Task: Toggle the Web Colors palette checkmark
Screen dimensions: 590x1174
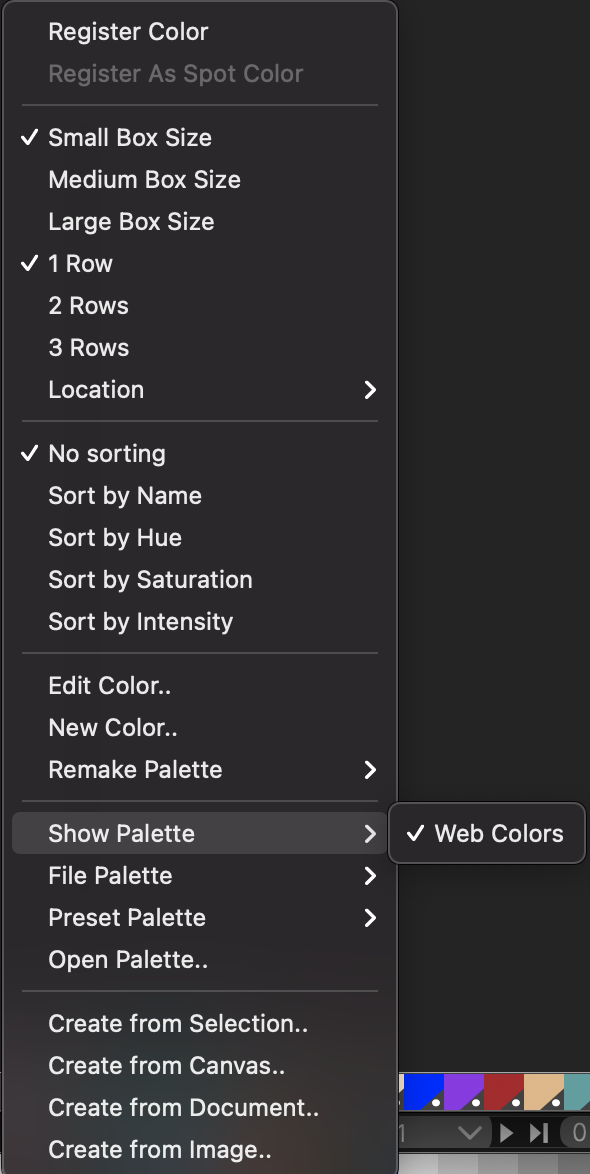Action: (x=487, y=833)
